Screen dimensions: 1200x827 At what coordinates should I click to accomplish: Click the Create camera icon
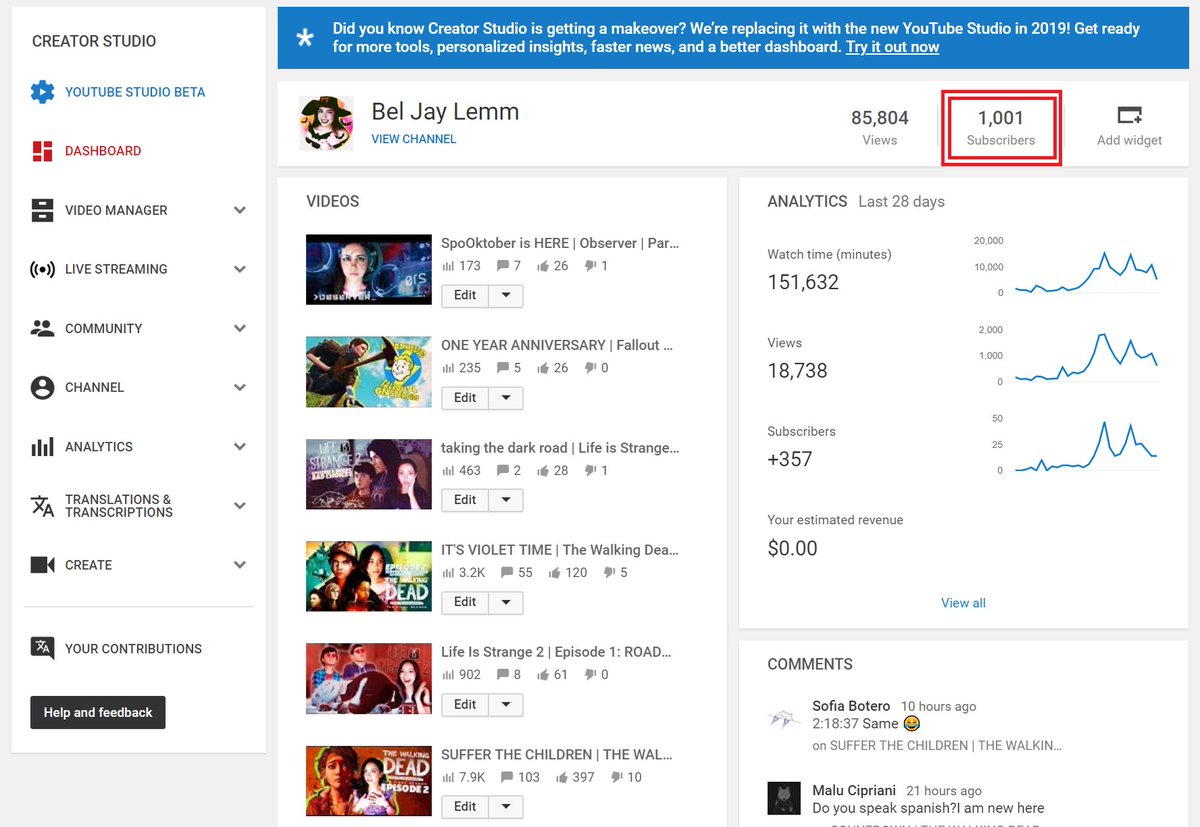pyautogui.click(x=42, y=565)
